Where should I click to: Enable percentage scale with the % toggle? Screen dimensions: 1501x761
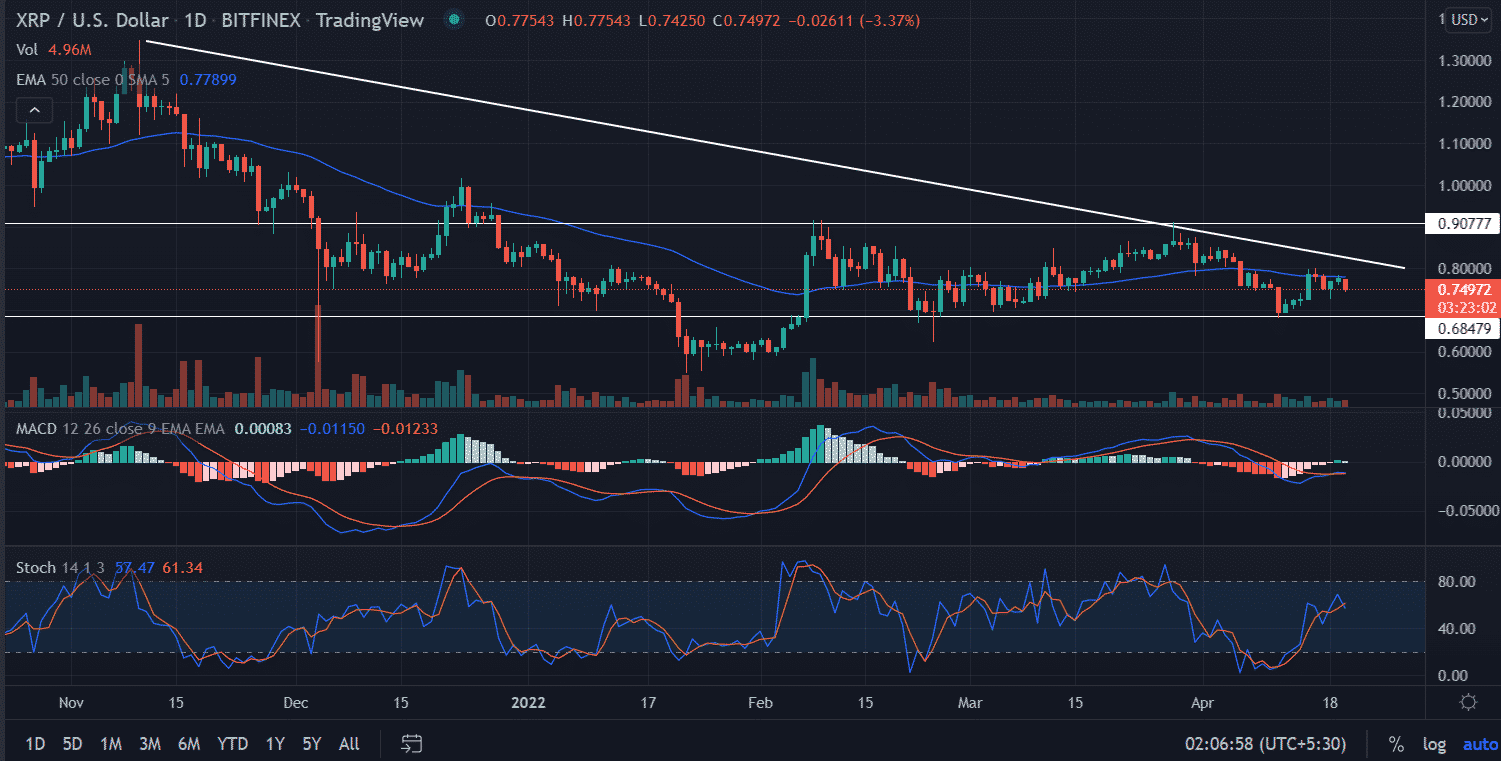1396,744
